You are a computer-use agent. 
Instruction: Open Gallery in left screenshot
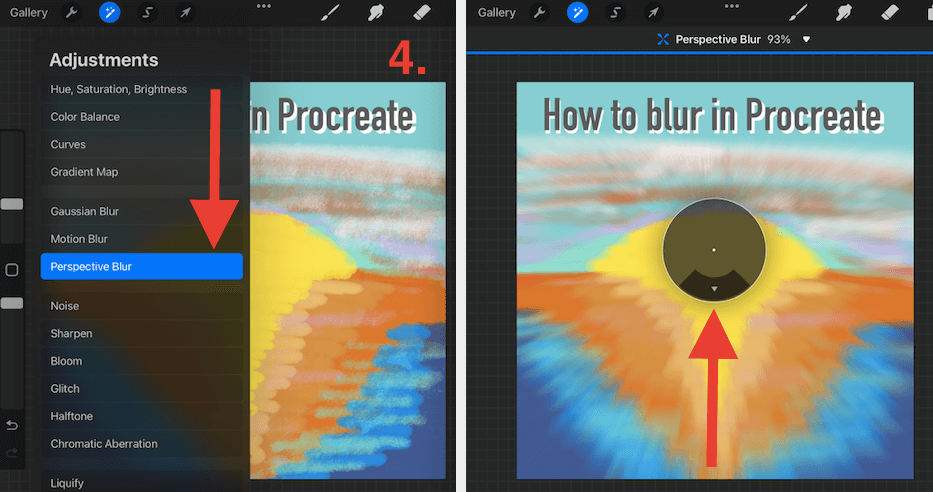tap(29, 12)
